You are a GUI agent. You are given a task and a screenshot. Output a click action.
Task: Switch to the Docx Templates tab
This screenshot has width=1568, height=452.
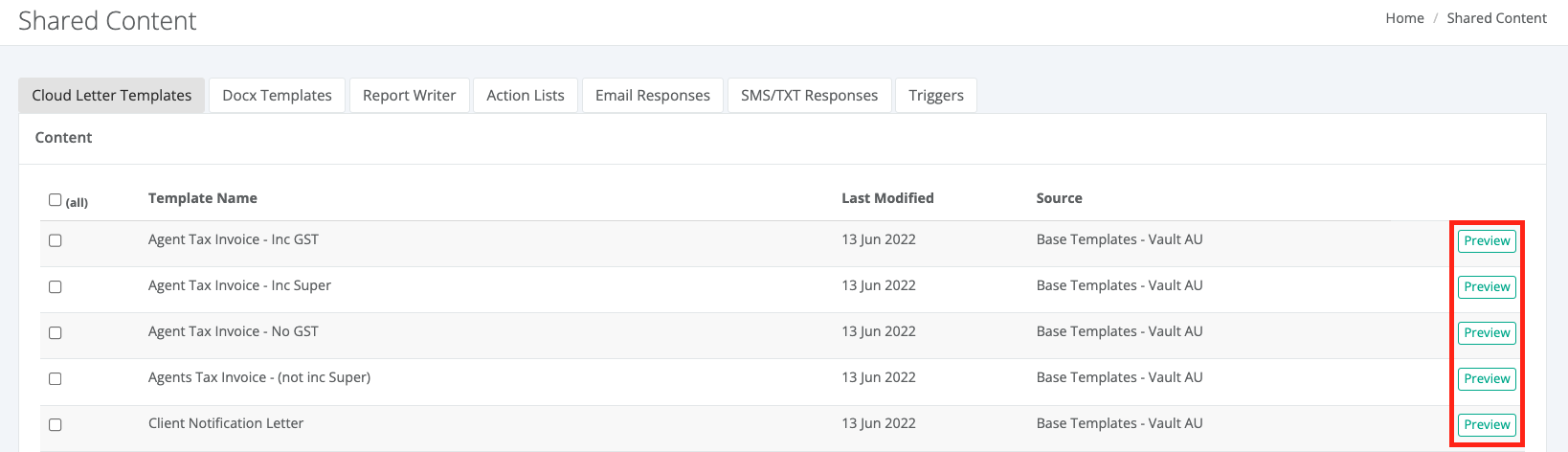(x=277, y=95)
